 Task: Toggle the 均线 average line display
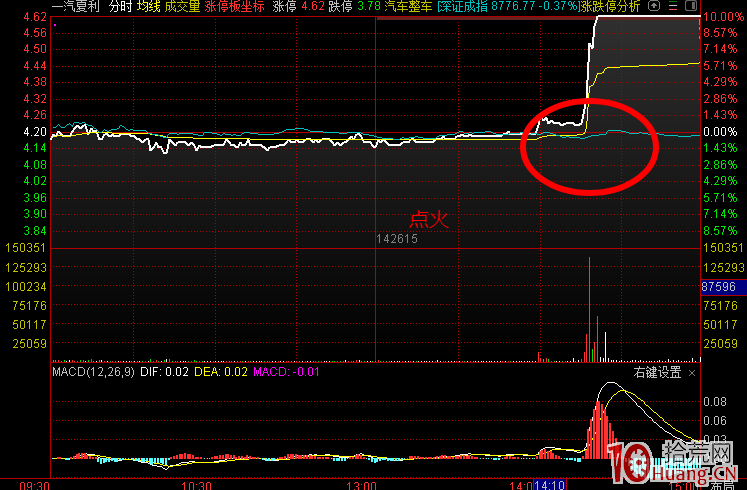click(147, 6)
